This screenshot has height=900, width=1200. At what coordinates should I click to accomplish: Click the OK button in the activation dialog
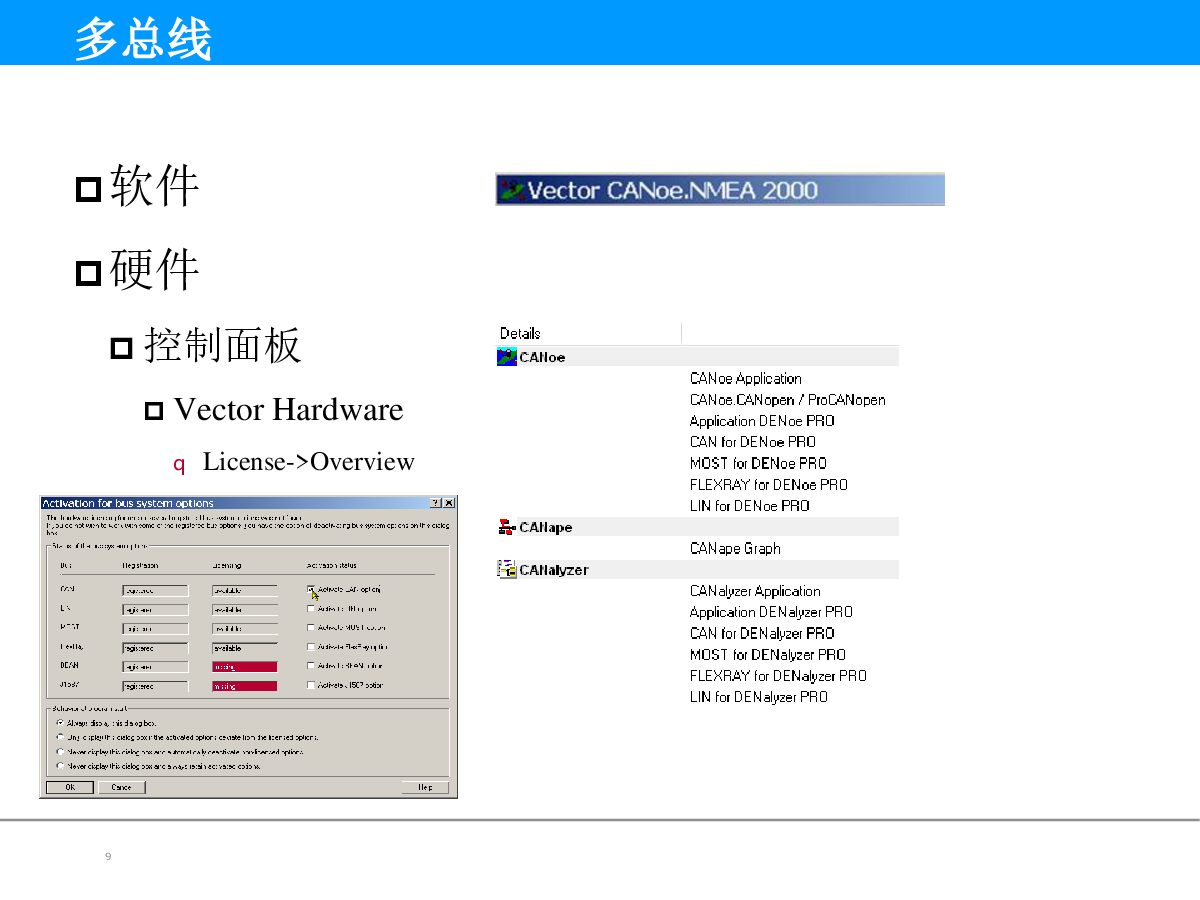(x=70, y=787)
